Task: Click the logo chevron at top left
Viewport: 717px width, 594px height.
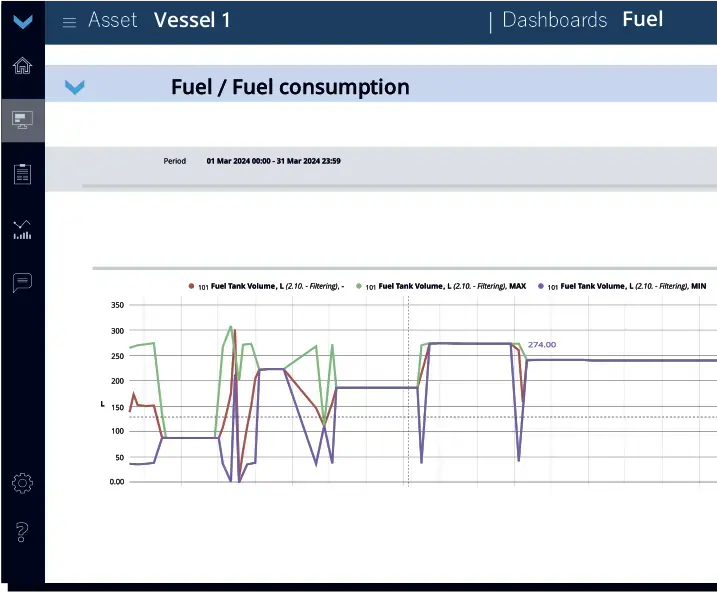Action: point(22,21)
